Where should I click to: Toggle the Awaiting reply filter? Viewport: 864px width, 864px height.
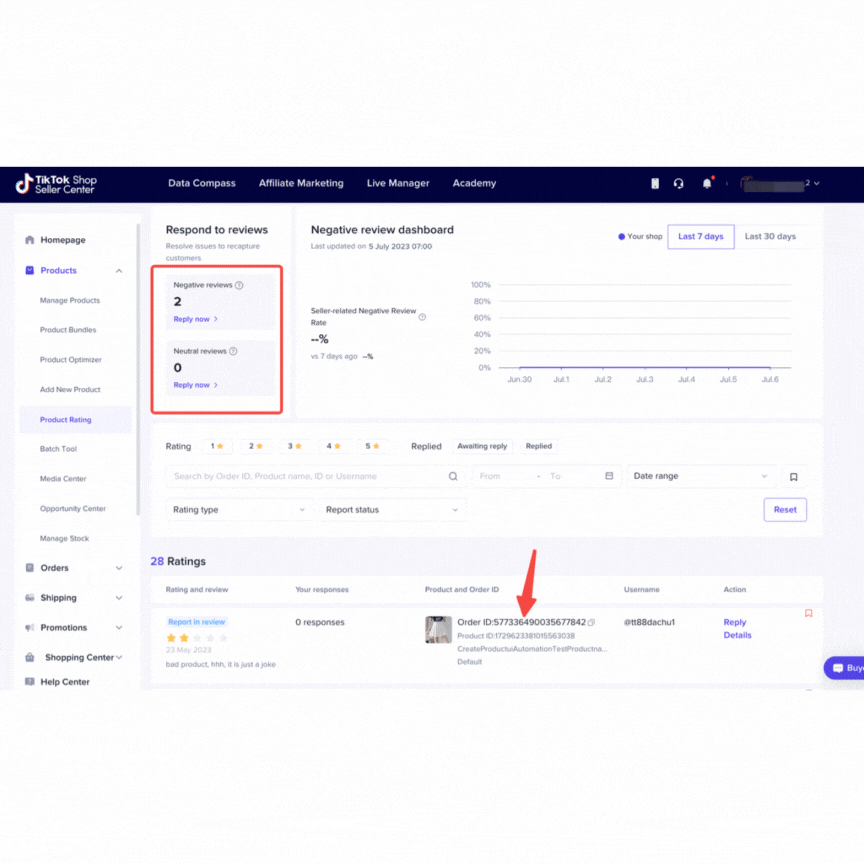pyautogui.click(x=482, y=446)
